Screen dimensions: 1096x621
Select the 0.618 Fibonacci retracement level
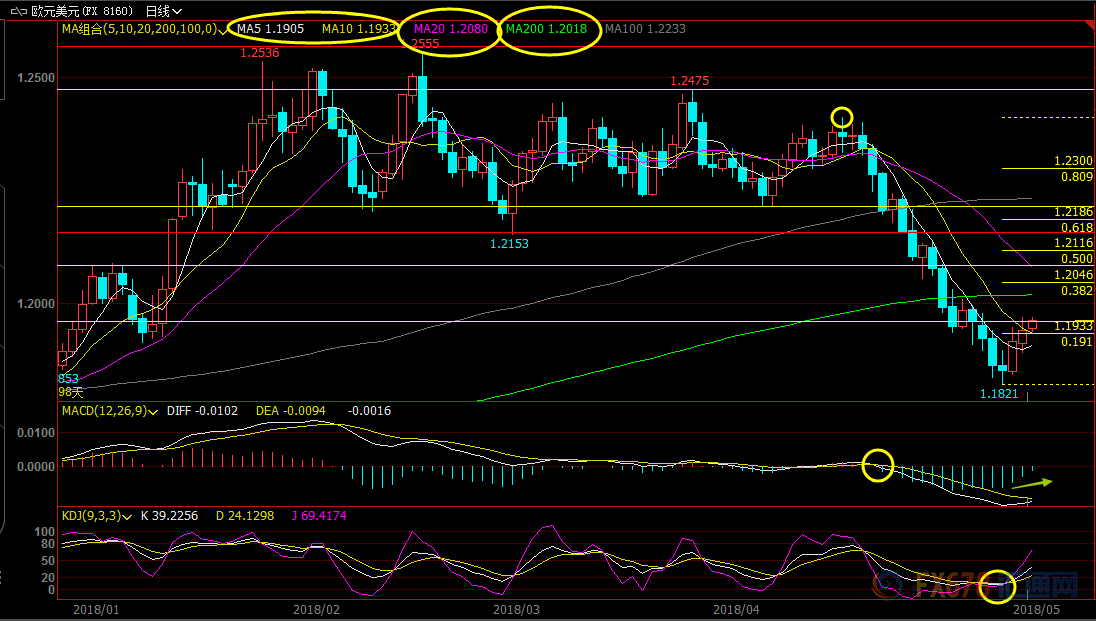(1076, 228)
